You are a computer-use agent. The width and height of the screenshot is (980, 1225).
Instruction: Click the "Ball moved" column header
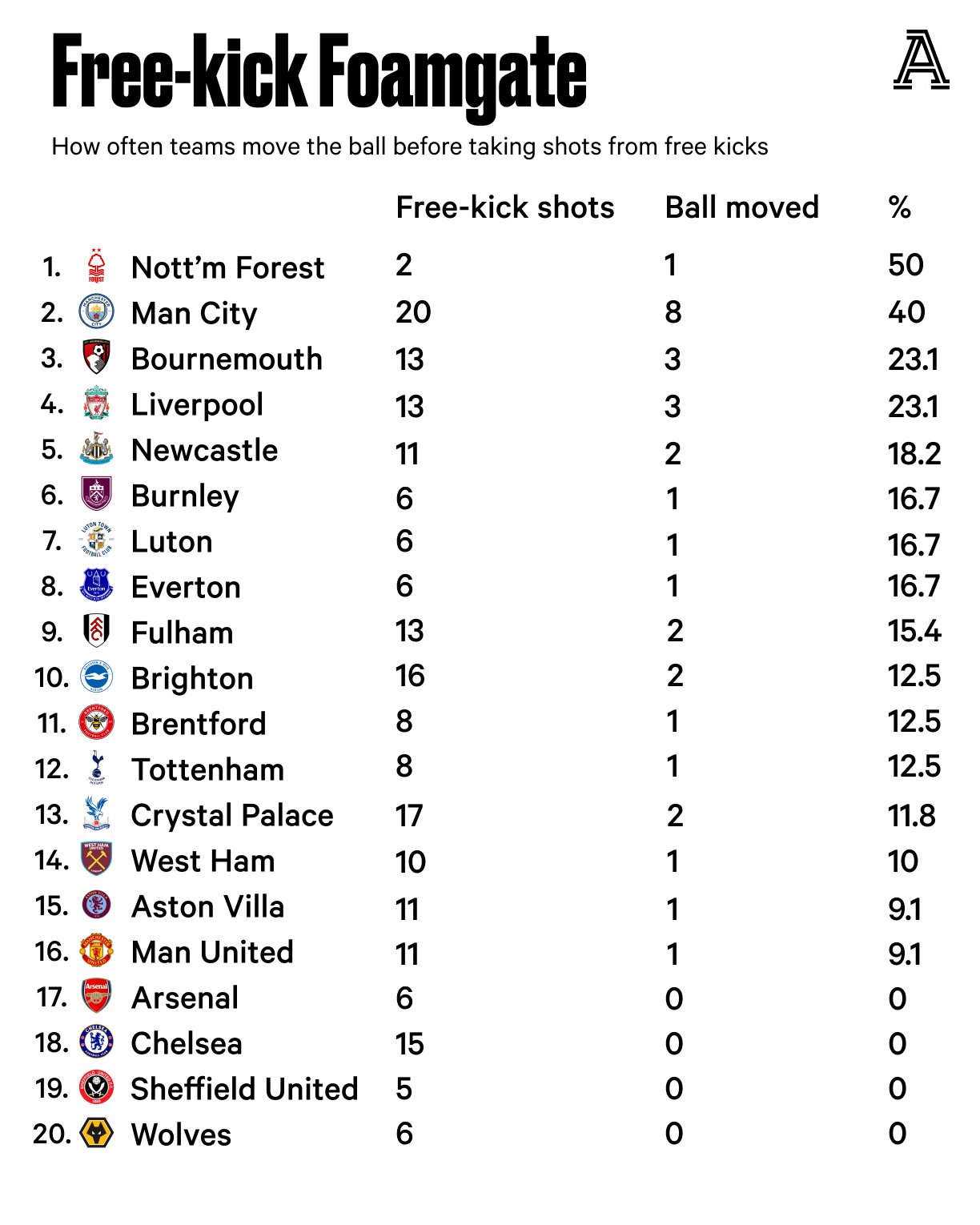[741, 207]
